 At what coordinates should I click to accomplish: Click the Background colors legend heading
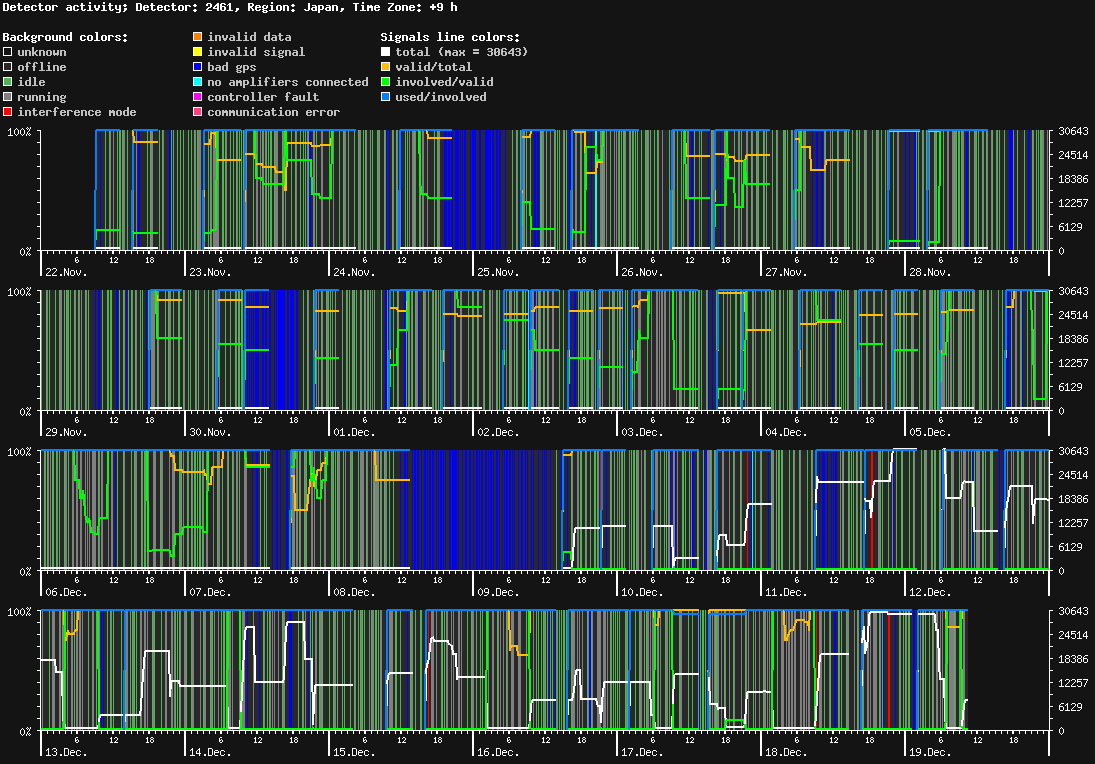(x=65, y=37)
